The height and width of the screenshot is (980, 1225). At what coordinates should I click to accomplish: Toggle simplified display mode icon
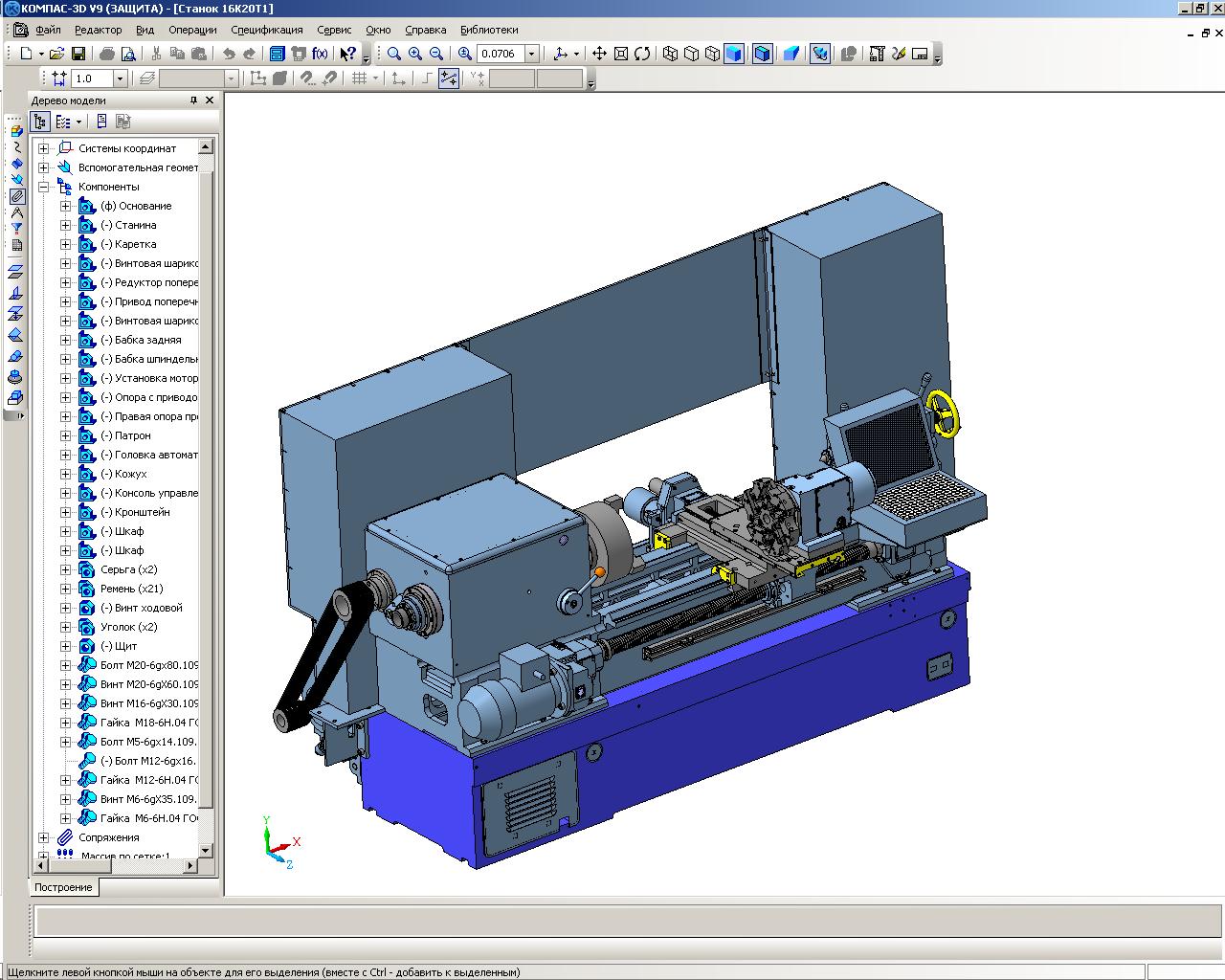coord(819,54)
